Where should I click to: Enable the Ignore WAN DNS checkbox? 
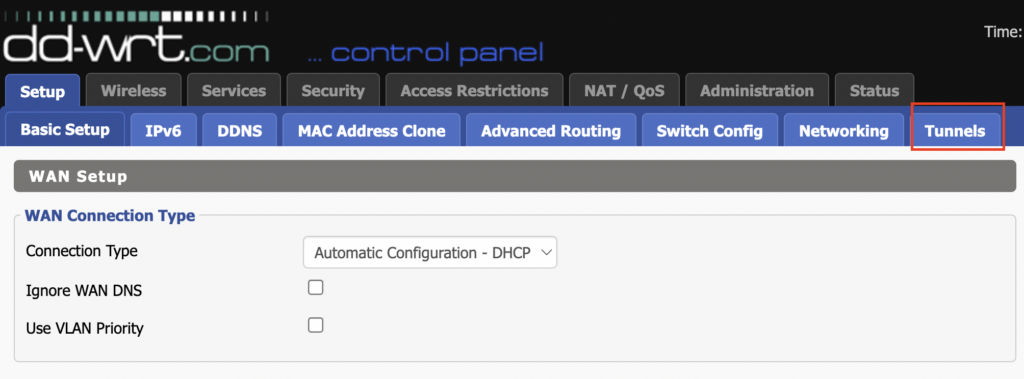[316, 288]
